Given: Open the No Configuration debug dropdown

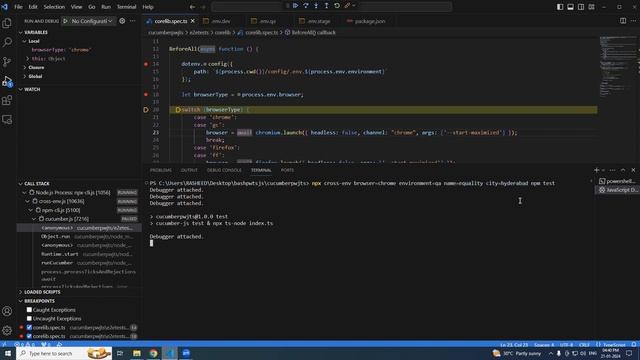Looking at the screenshot, I should (x=92, y=21).
